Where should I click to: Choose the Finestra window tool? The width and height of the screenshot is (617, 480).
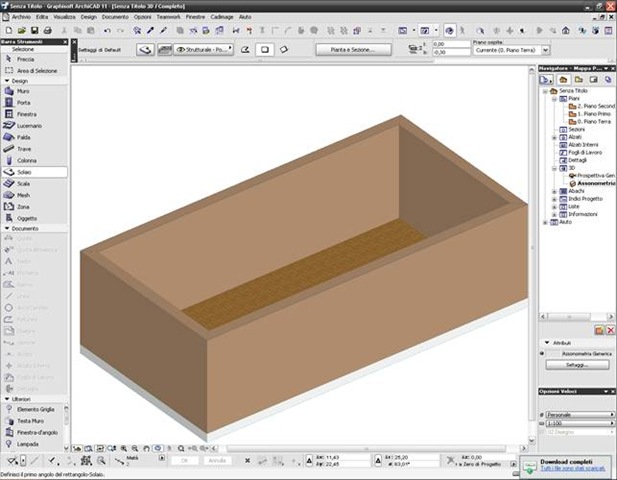(26, 114)
